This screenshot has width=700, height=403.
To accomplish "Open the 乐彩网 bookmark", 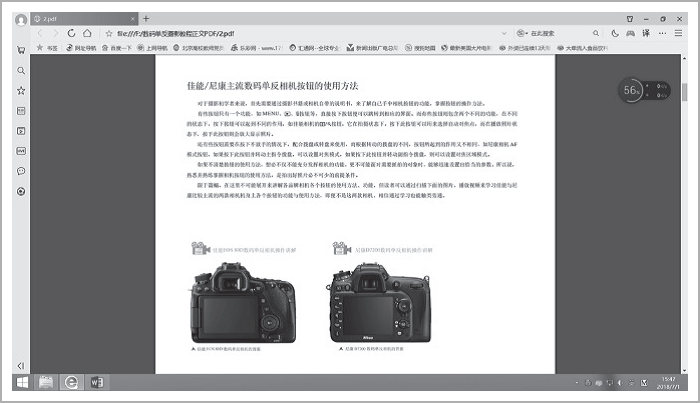I will tap(256, 48).
